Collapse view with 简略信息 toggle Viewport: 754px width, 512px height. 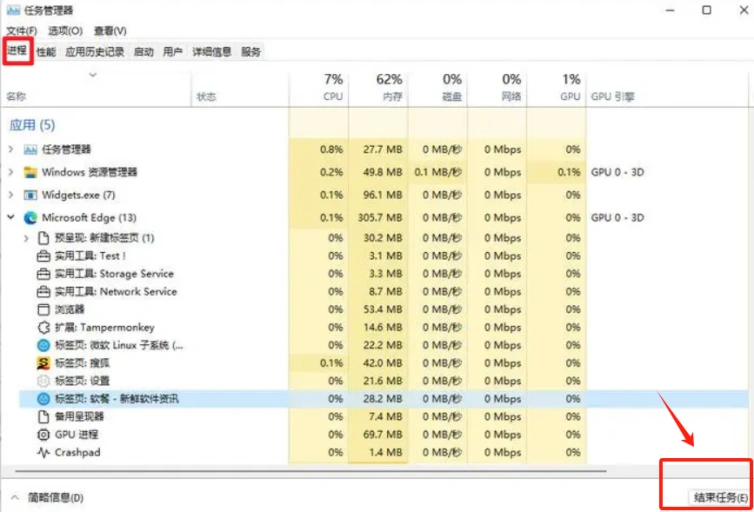(x=47, y=498)
